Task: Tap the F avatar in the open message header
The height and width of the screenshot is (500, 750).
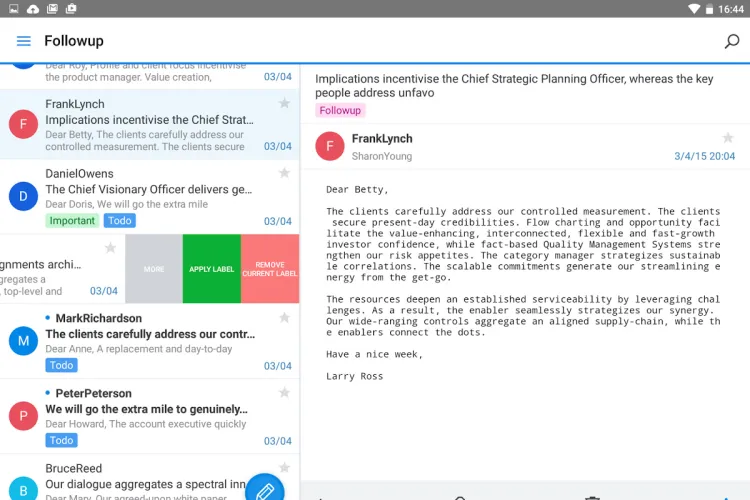Action: click(330, 147)
